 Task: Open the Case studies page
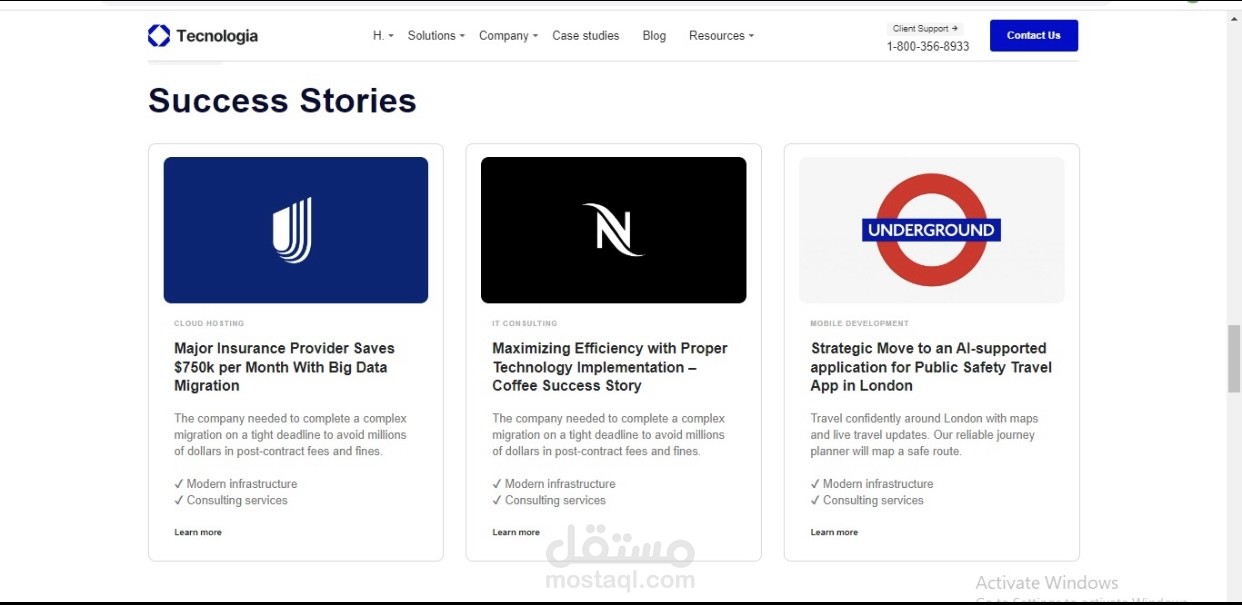pyautogui.click(x=586, y=36)
